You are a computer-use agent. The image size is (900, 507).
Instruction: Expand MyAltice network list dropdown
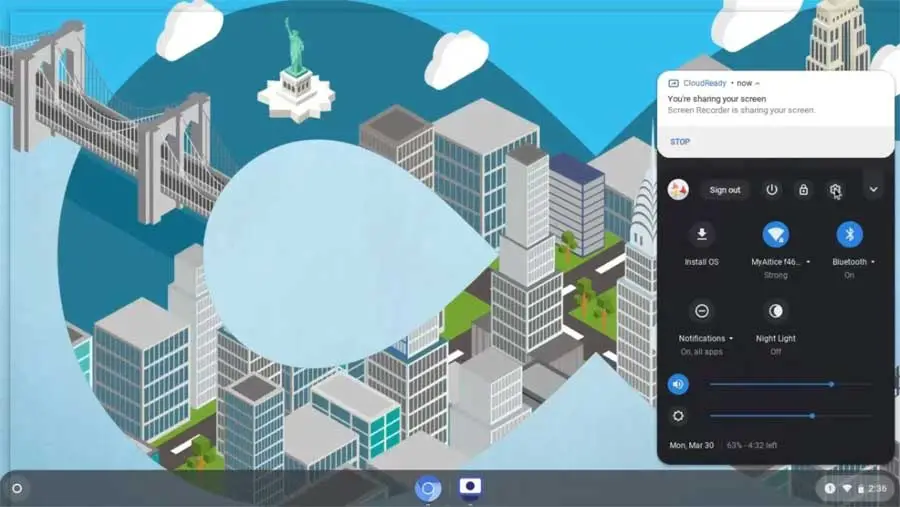tap(781, 262)
